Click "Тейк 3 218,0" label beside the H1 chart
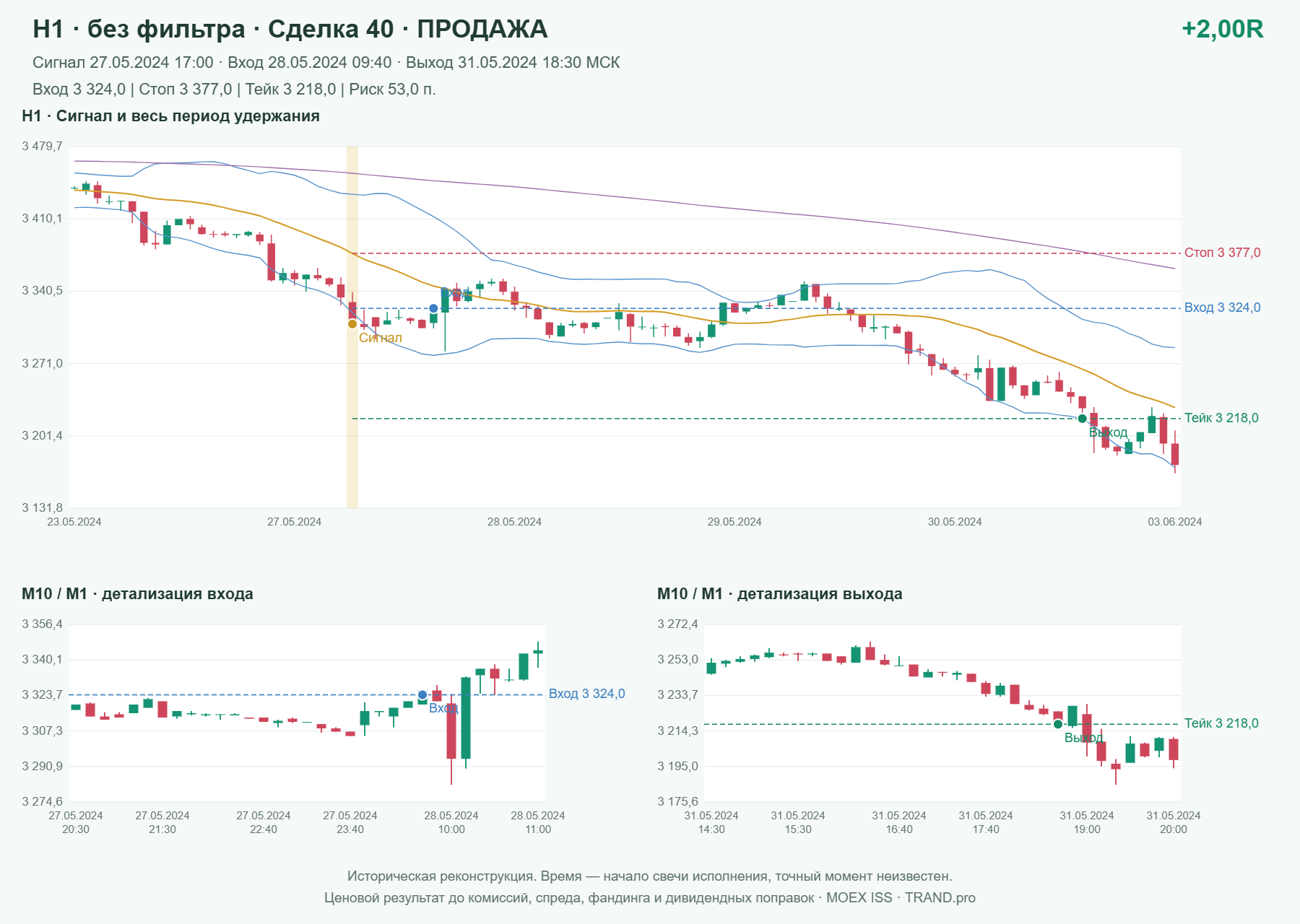 [x=1221, y=418]
